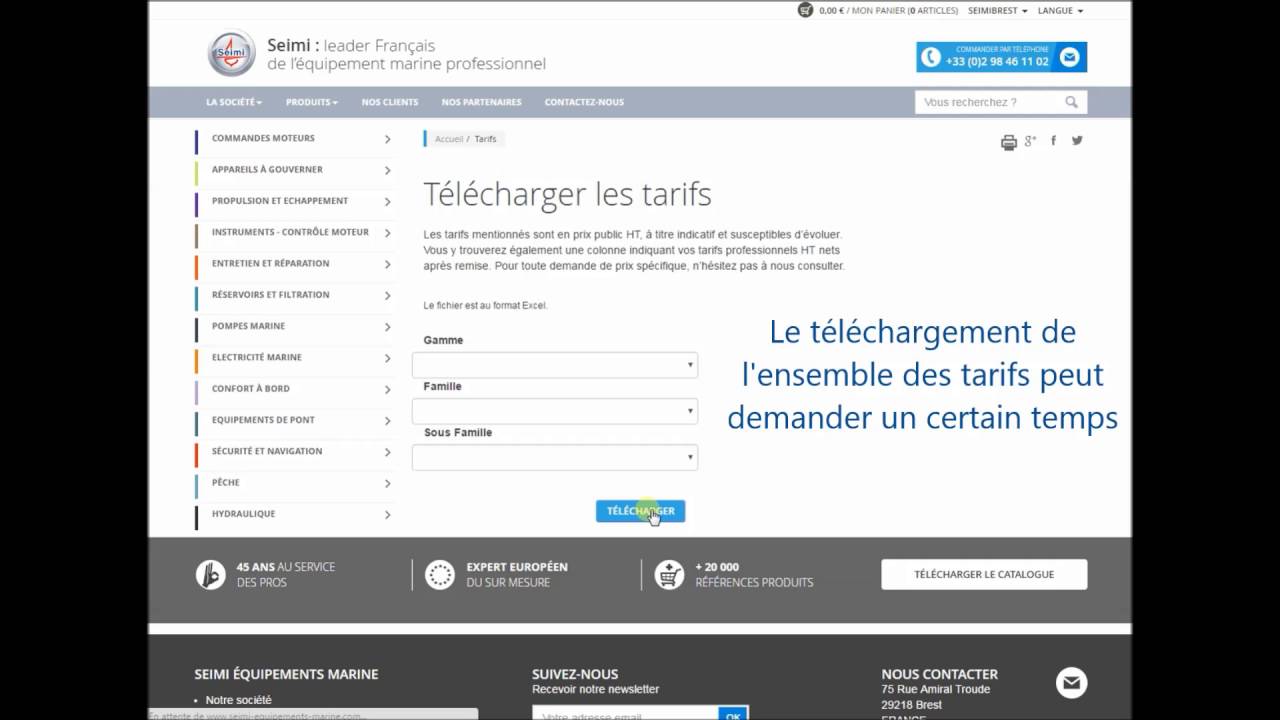Open the SEIMIBREST account dropdown
Viewport: 1280px width, 720px height.
coord(997,10)
